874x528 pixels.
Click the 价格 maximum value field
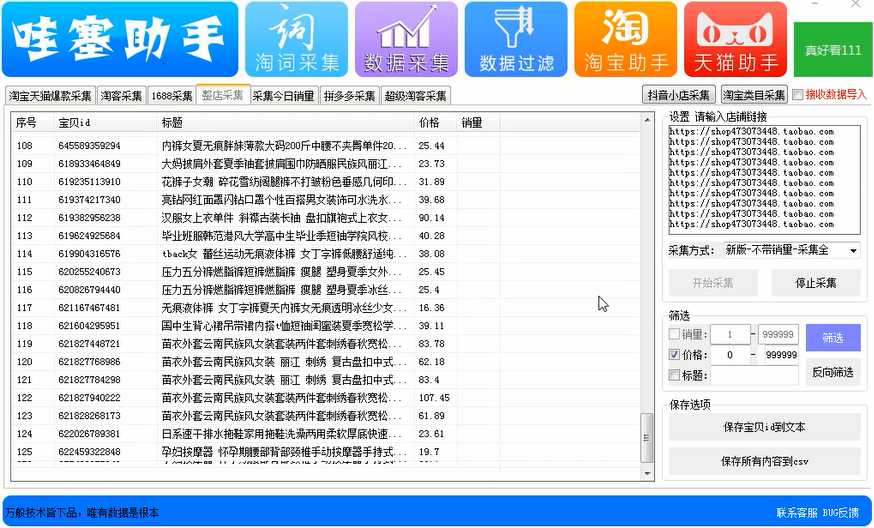click(781, 355)
